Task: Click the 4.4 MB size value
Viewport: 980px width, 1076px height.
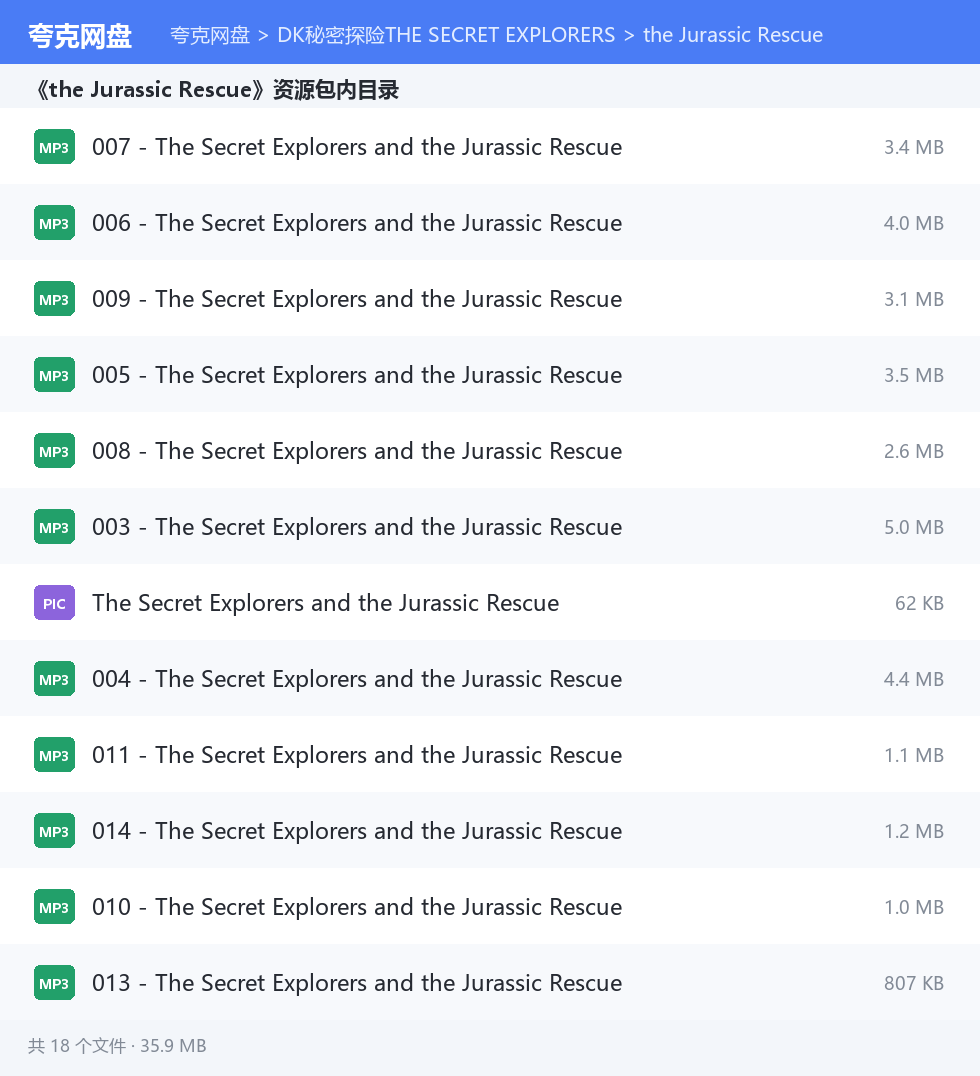Action: [x=913, y=679]
